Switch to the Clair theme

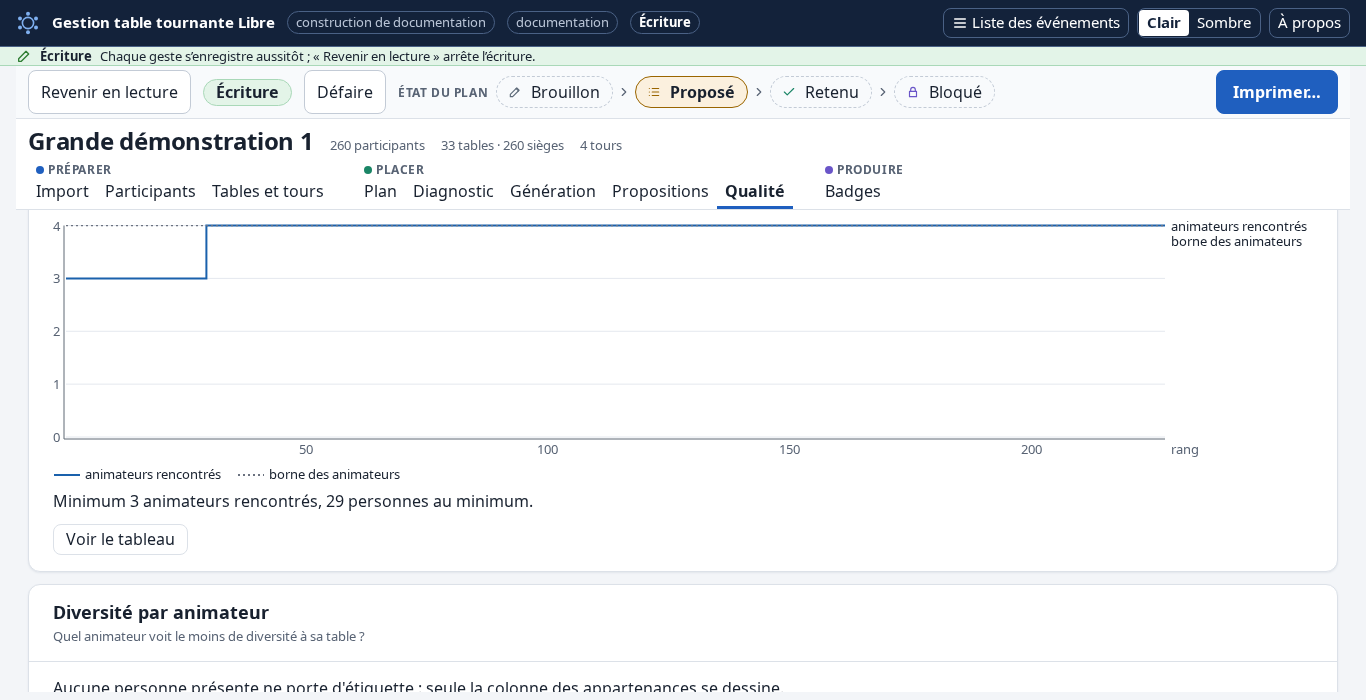pyautogui.click(x=1163, y=23)
